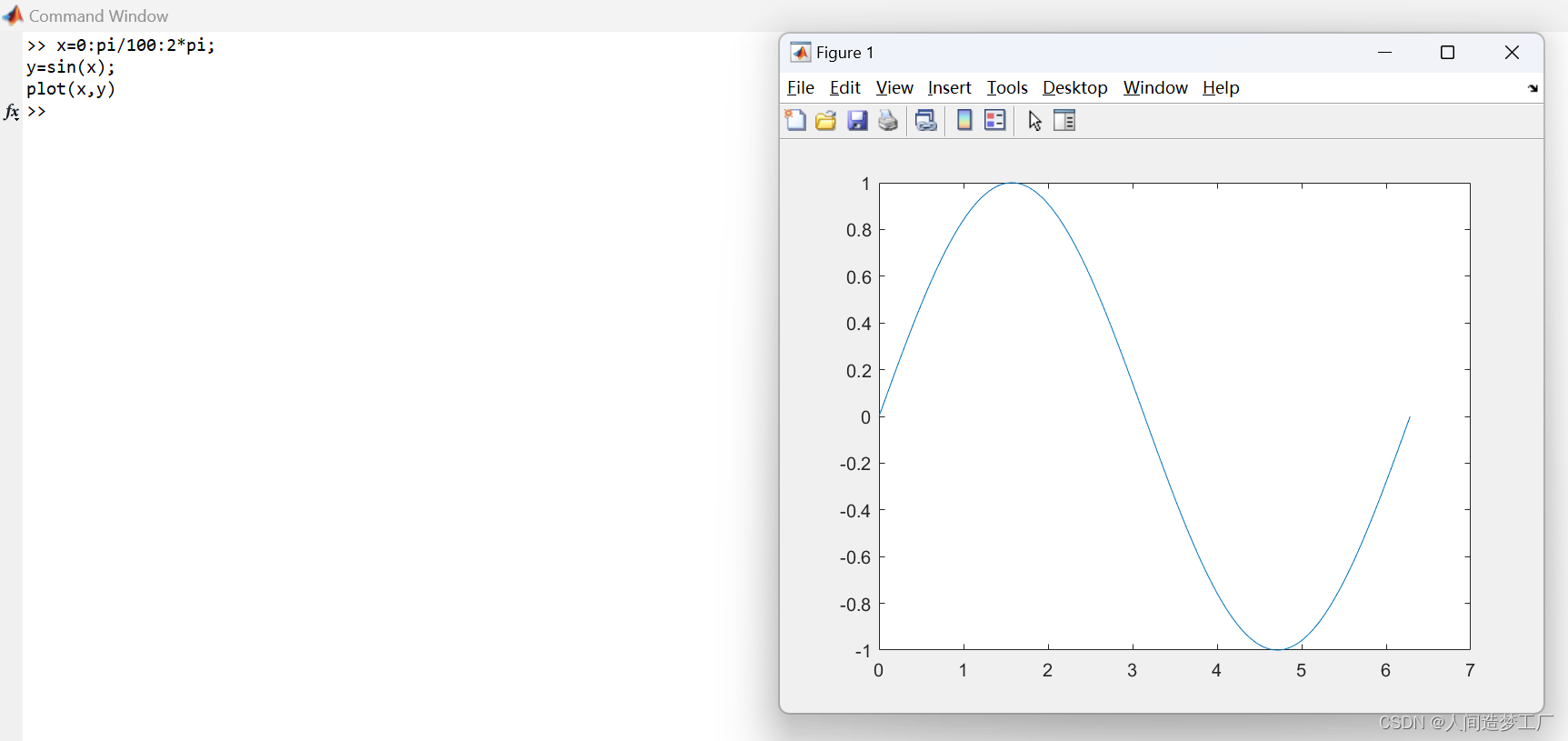
Task: Insert a colorbar from the toolbar
Action: pyautogui.click(x=964, y=120)
